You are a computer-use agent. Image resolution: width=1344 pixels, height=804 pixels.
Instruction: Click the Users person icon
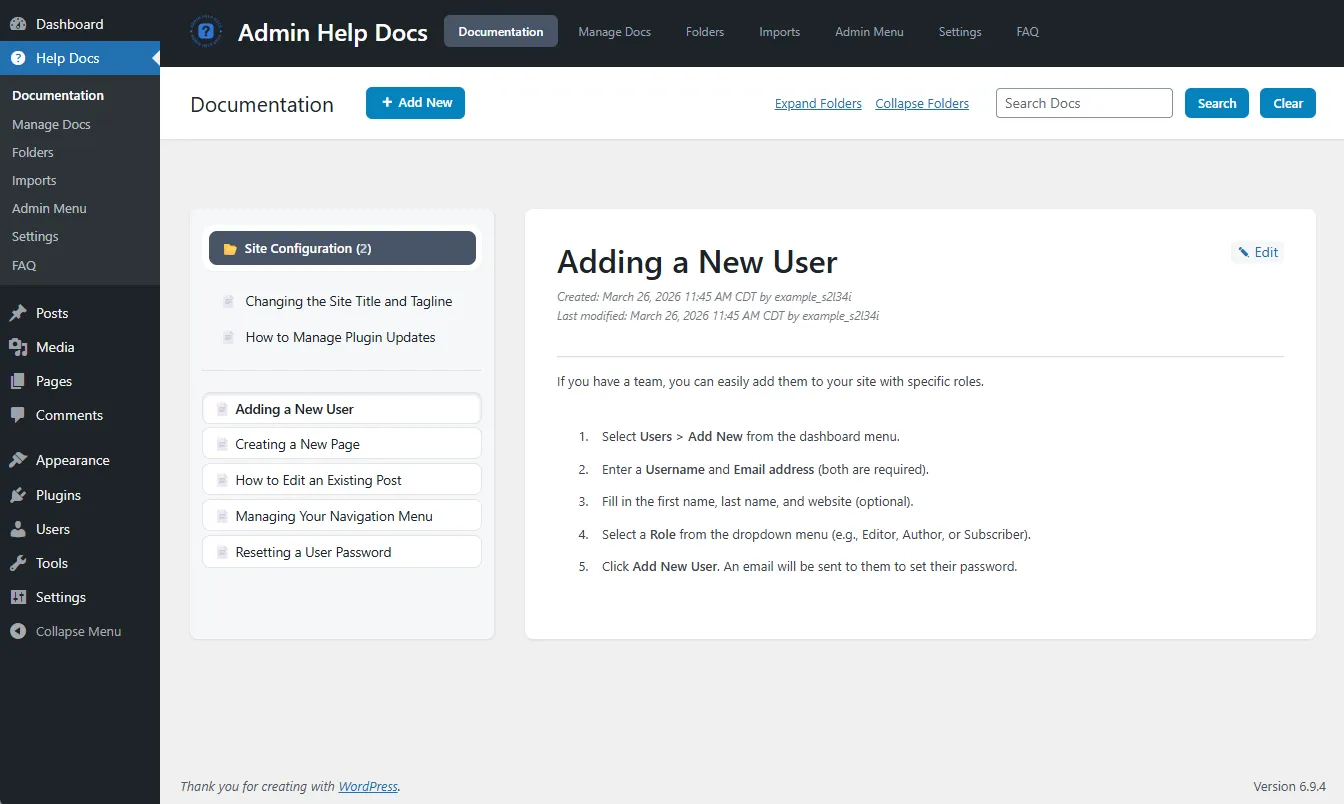tap(18, 529)
